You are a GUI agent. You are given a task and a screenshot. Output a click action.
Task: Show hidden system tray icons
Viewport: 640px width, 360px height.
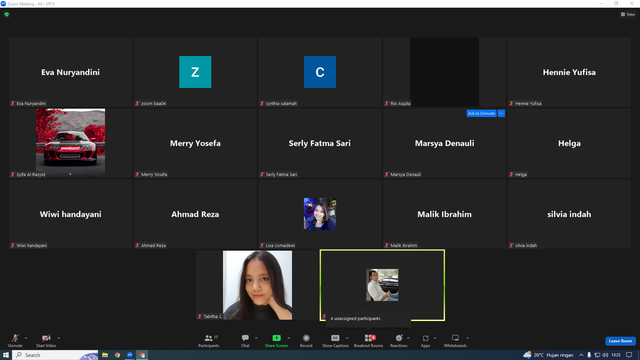[581, 355]
